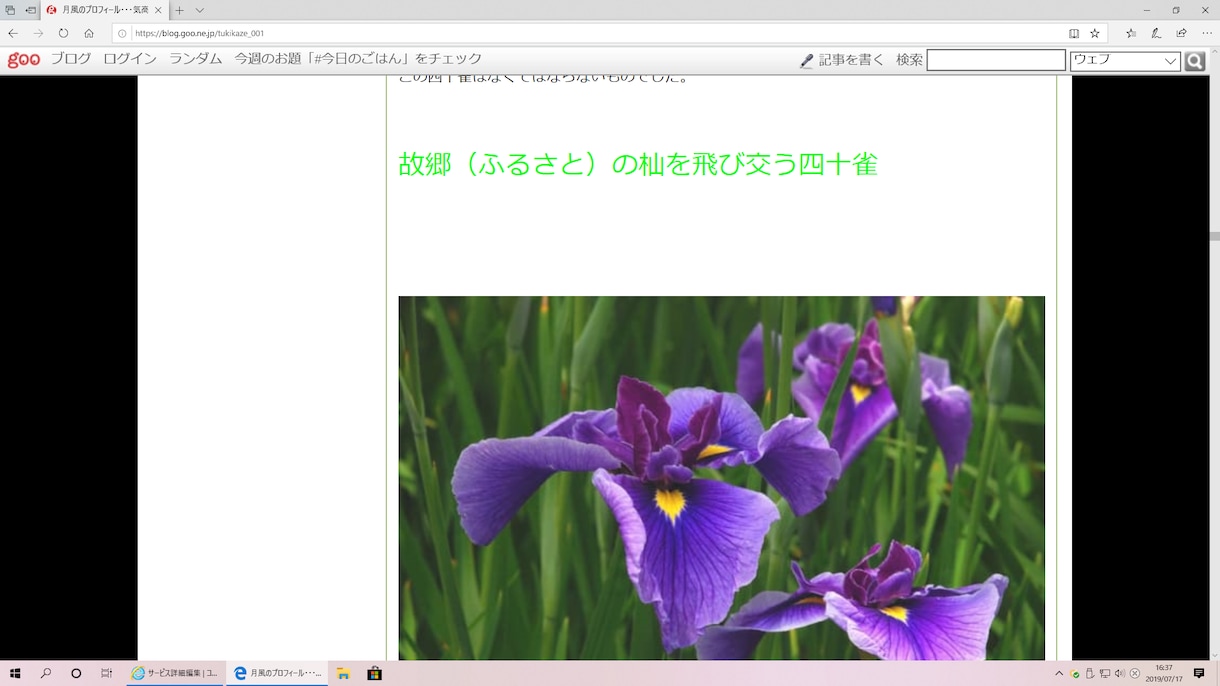Click the volume speaker tray icon
The height and width of the screenshot is (686, 1220).
pos(1120,673)
